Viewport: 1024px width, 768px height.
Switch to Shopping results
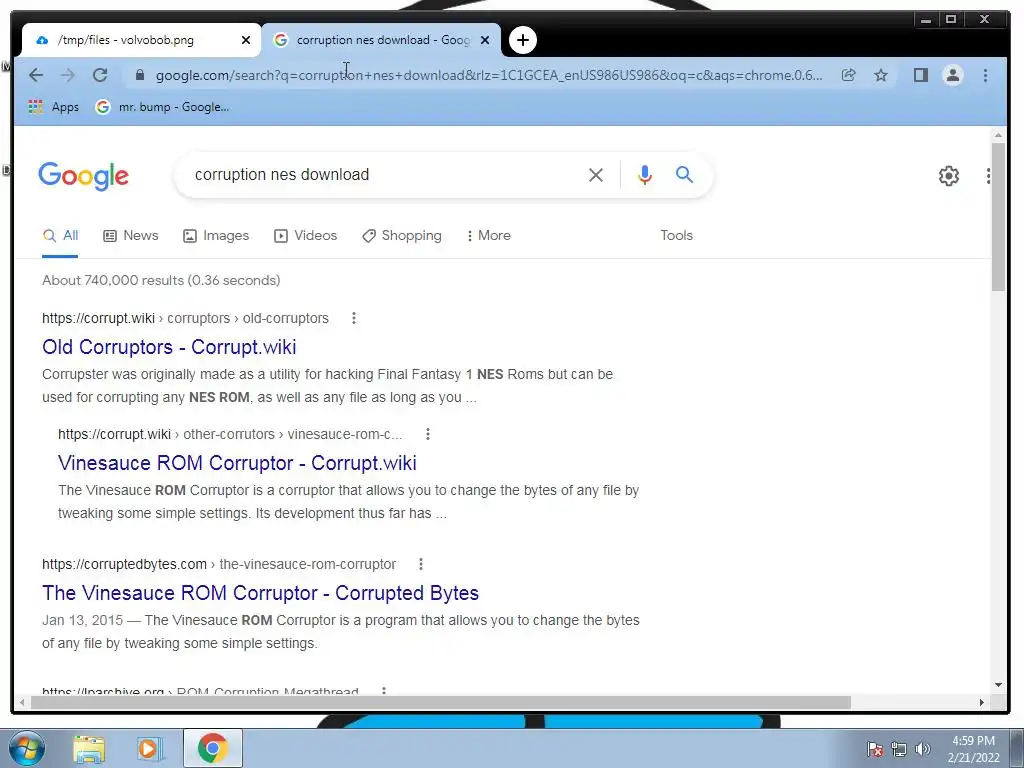point(402,236)
